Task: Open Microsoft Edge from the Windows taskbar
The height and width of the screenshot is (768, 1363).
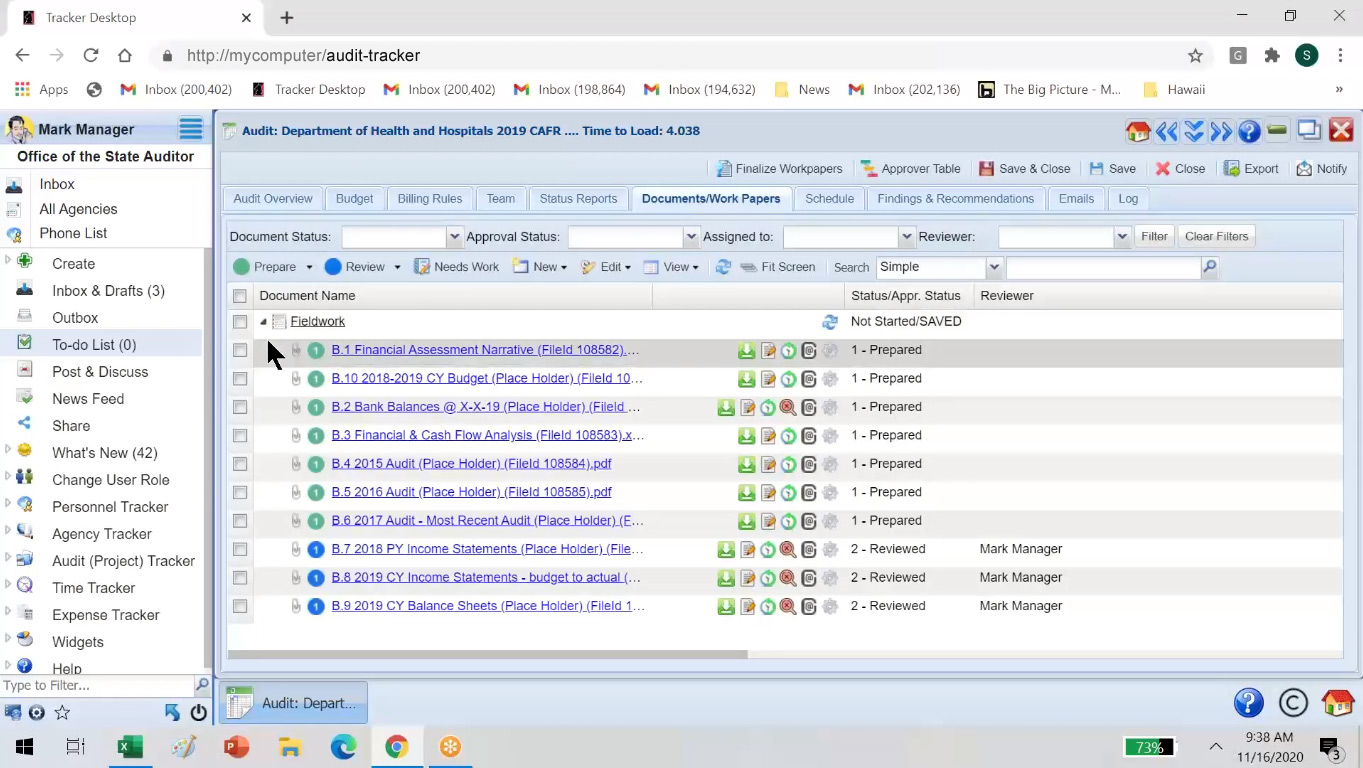Action: click(343, 747)
